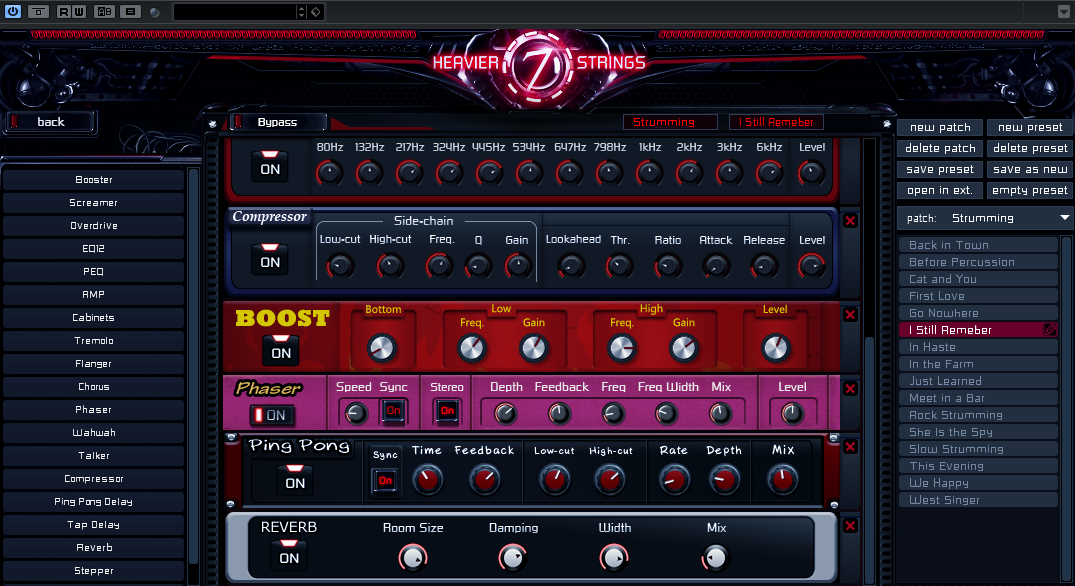The height and width of the screenshot is (586, 1075).
Task: Click the save preset button
Action: 940,169
